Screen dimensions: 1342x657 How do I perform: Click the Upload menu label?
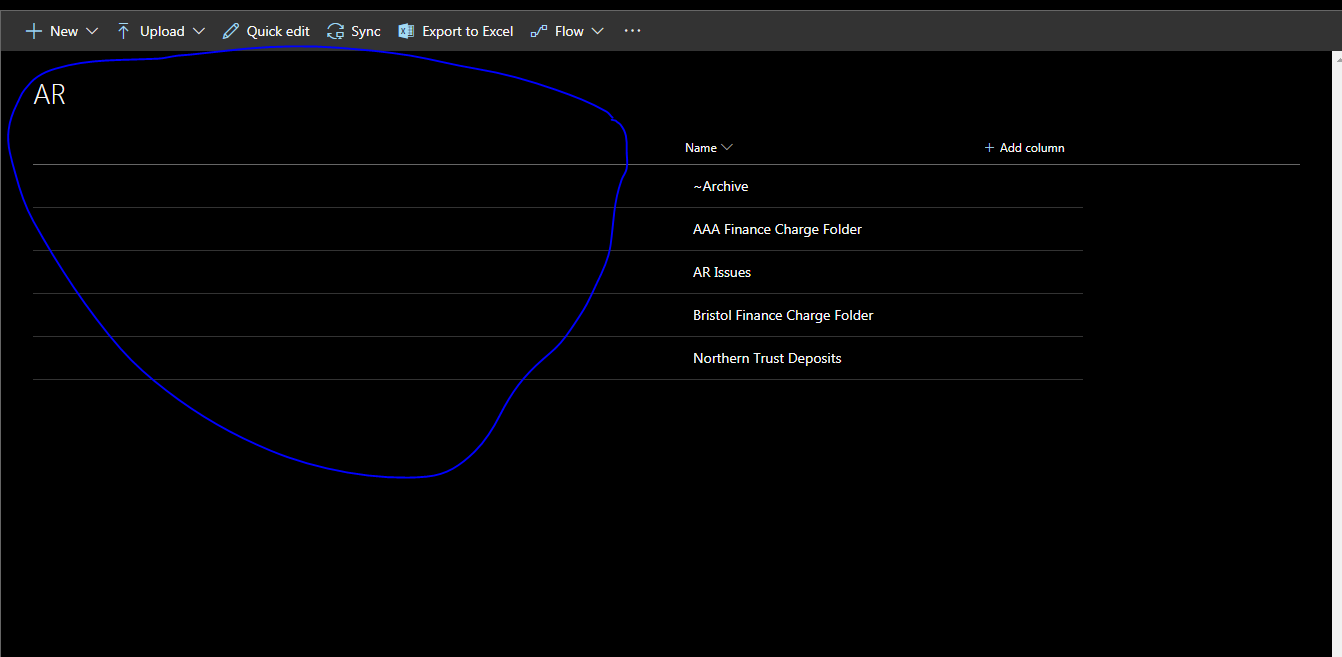point(162,31)
